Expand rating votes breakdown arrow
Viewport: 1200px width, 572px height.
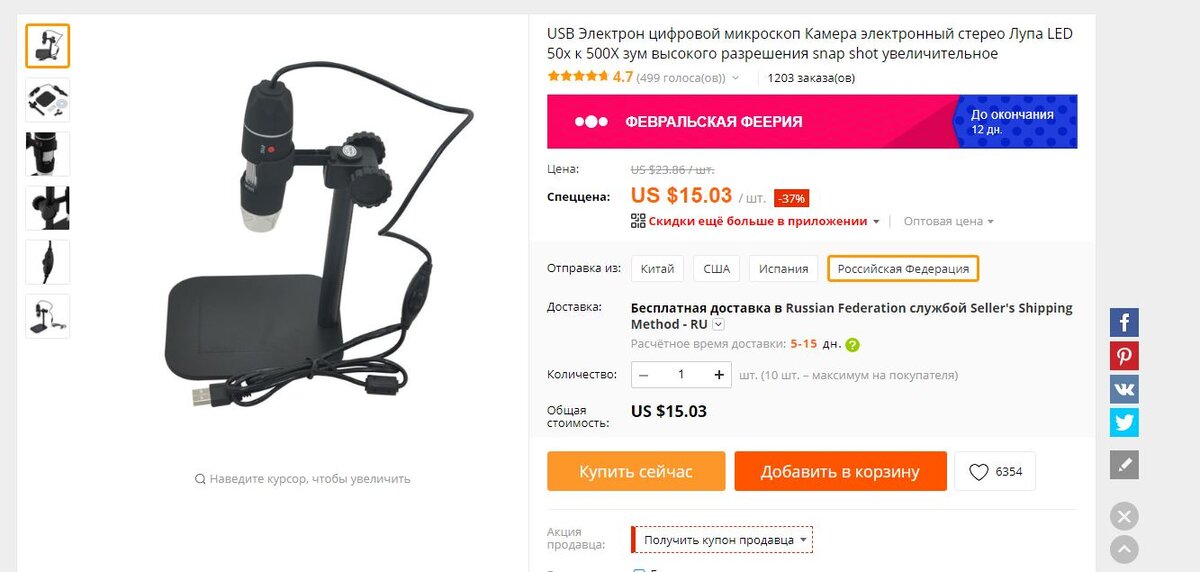coord(736,78)
